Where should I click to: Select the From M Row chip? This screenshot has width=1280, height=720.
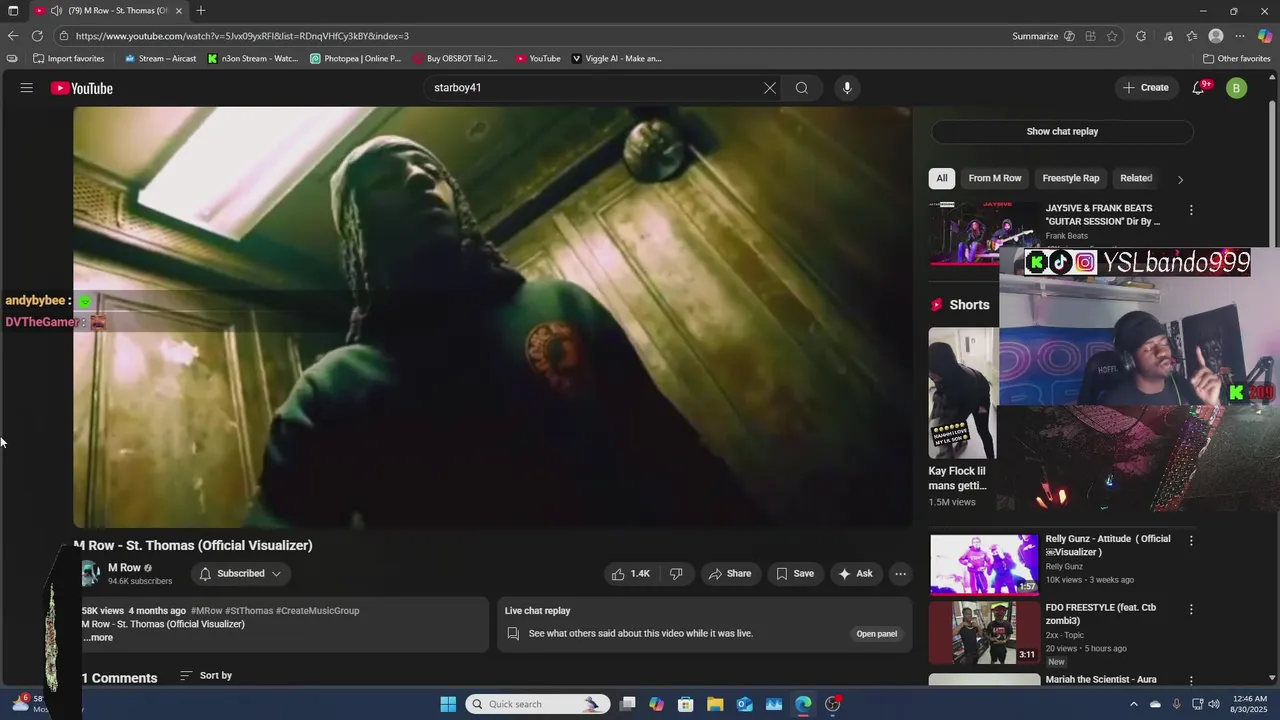click(x=995, y=178)
